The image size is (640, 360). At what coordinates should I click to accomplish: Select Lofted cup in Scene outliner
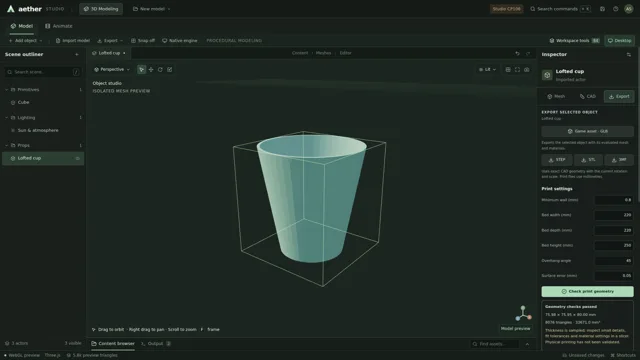[x=43, y=158]
